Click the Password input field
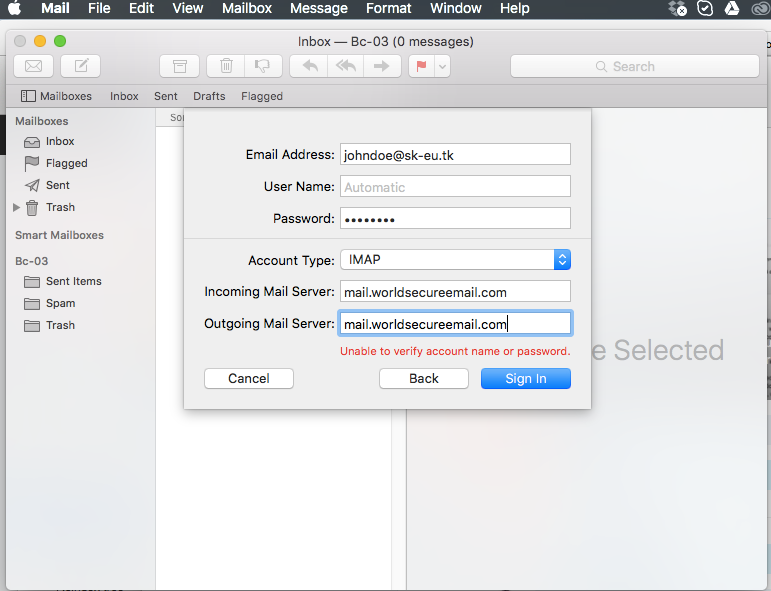 point(455,218)
